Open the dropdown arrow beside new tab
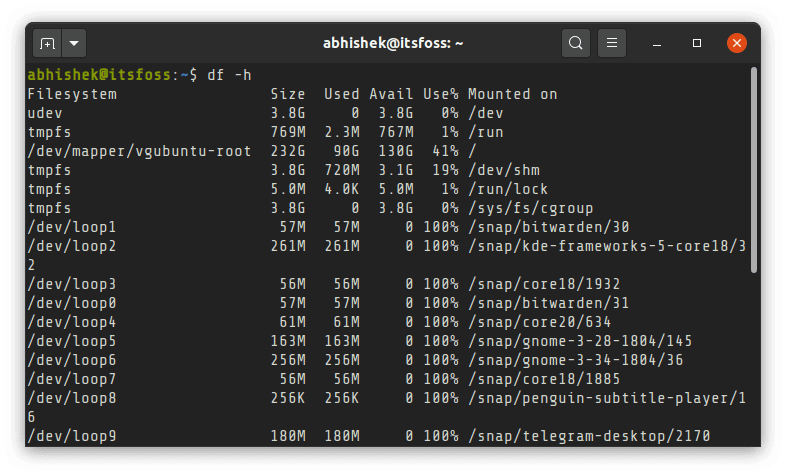 (x=75, y=44)
